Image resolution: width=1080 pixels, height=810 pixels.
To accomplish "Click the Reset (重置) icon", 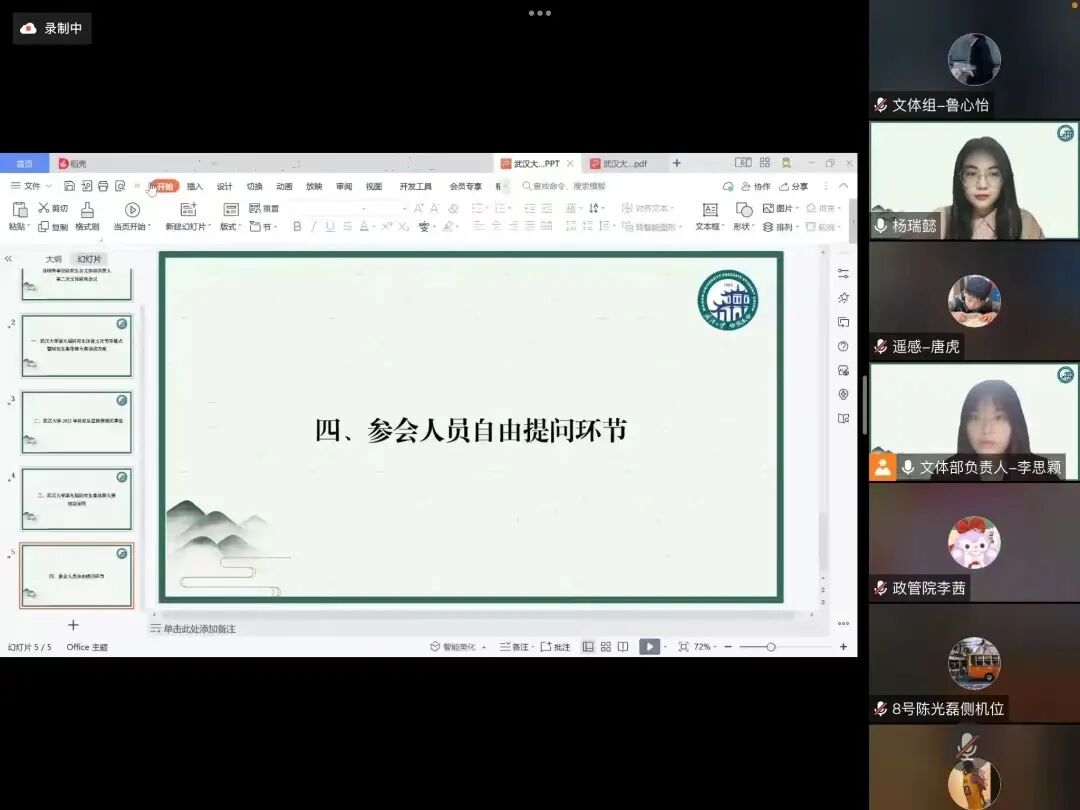I will click(x=255, y=208).
